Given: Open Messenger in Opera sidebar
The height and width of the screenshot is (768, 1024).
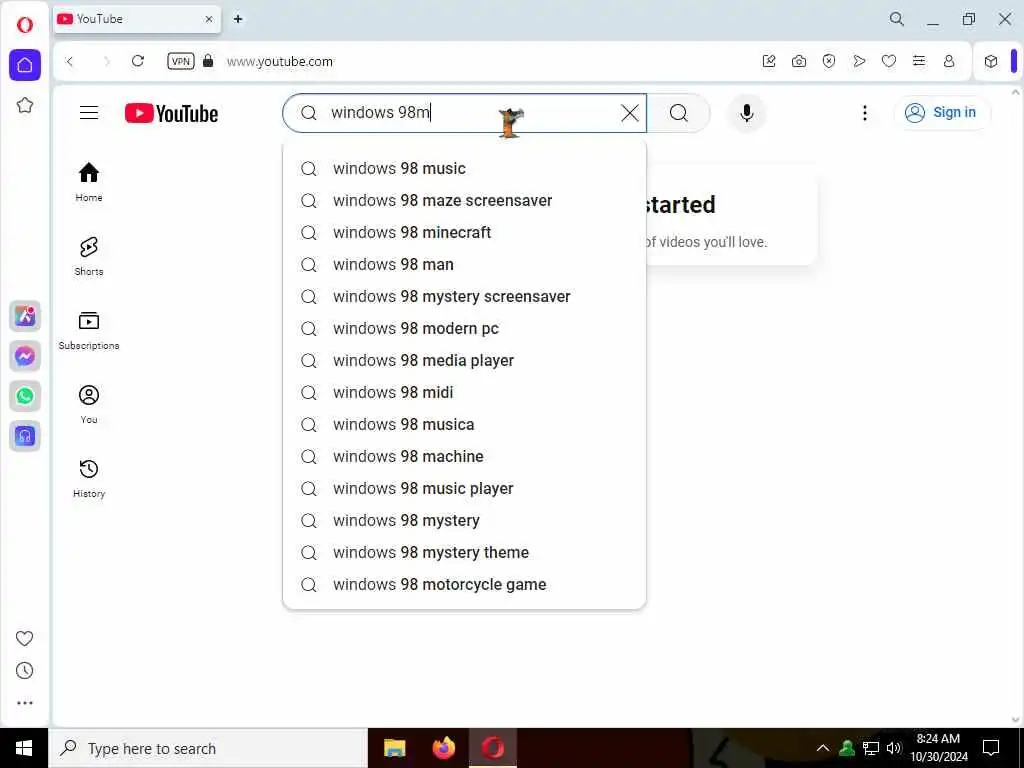Looking at the screenshot, I should [x=25, y=356].
